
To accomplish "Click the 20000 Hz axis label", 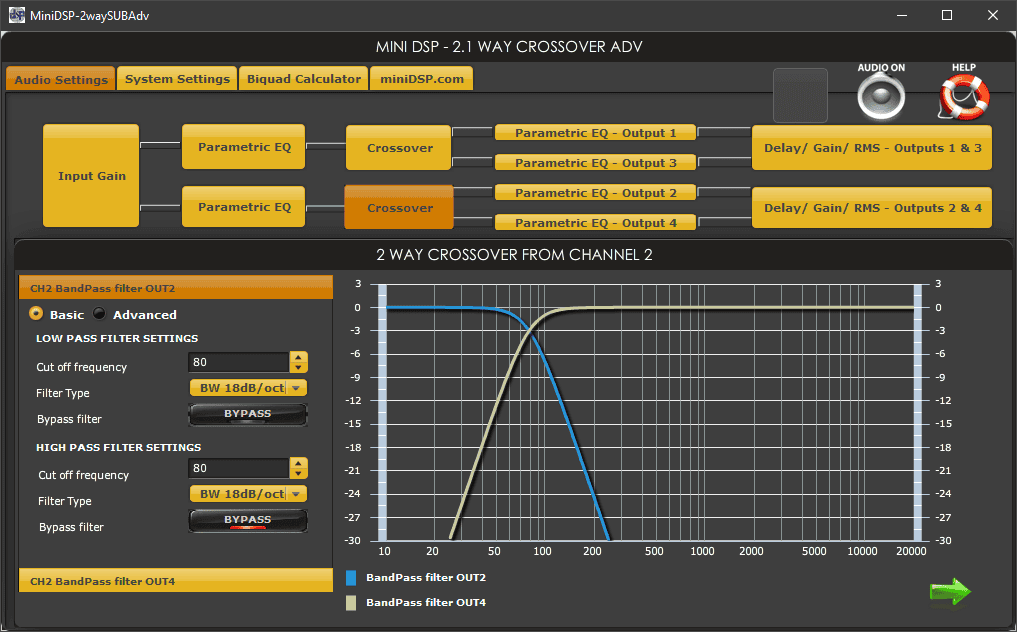I will (x=911, y=552).
